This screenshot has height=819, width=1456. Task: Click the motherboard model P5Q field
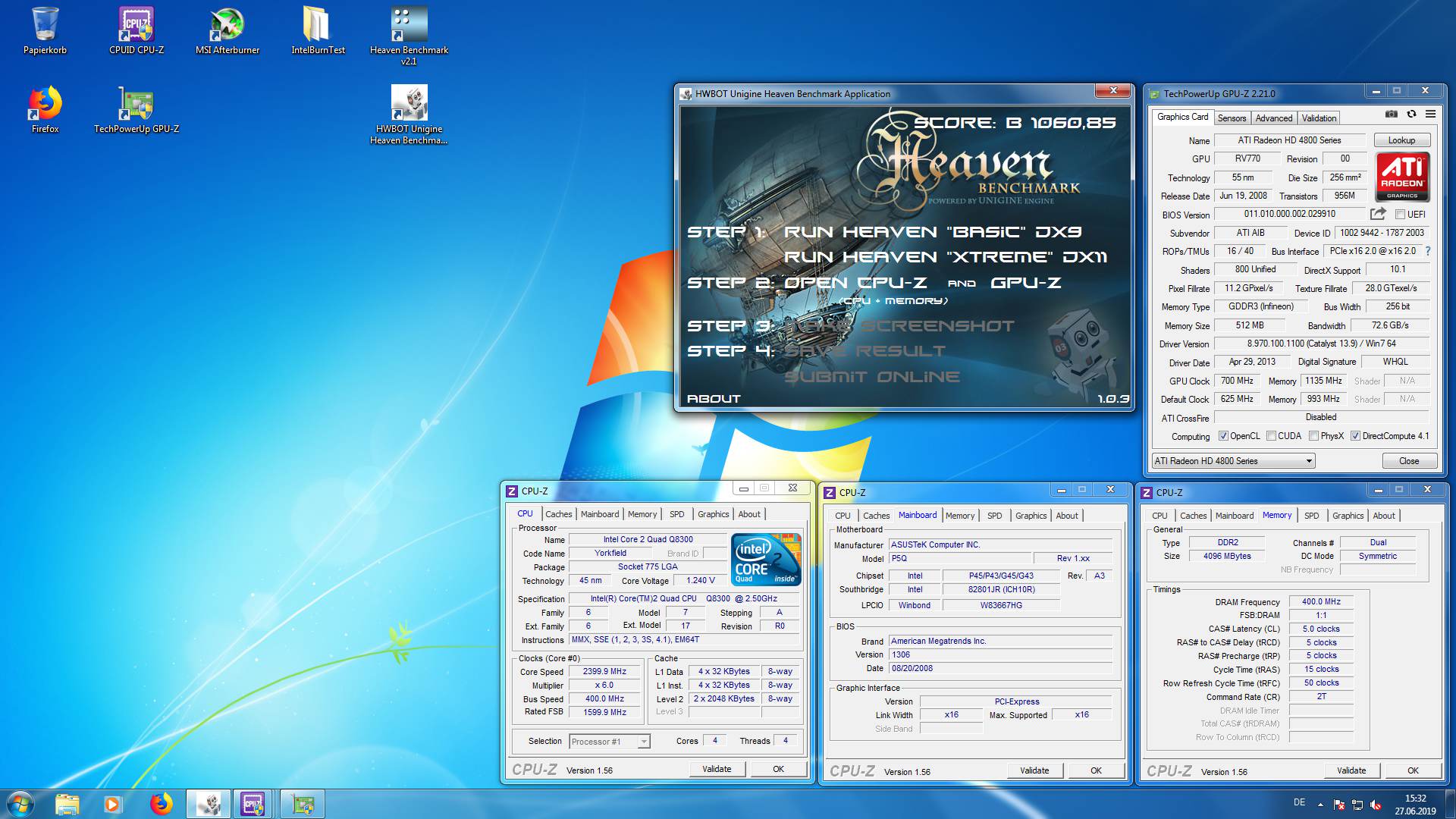pyautogui.click(x=959, y=558)
